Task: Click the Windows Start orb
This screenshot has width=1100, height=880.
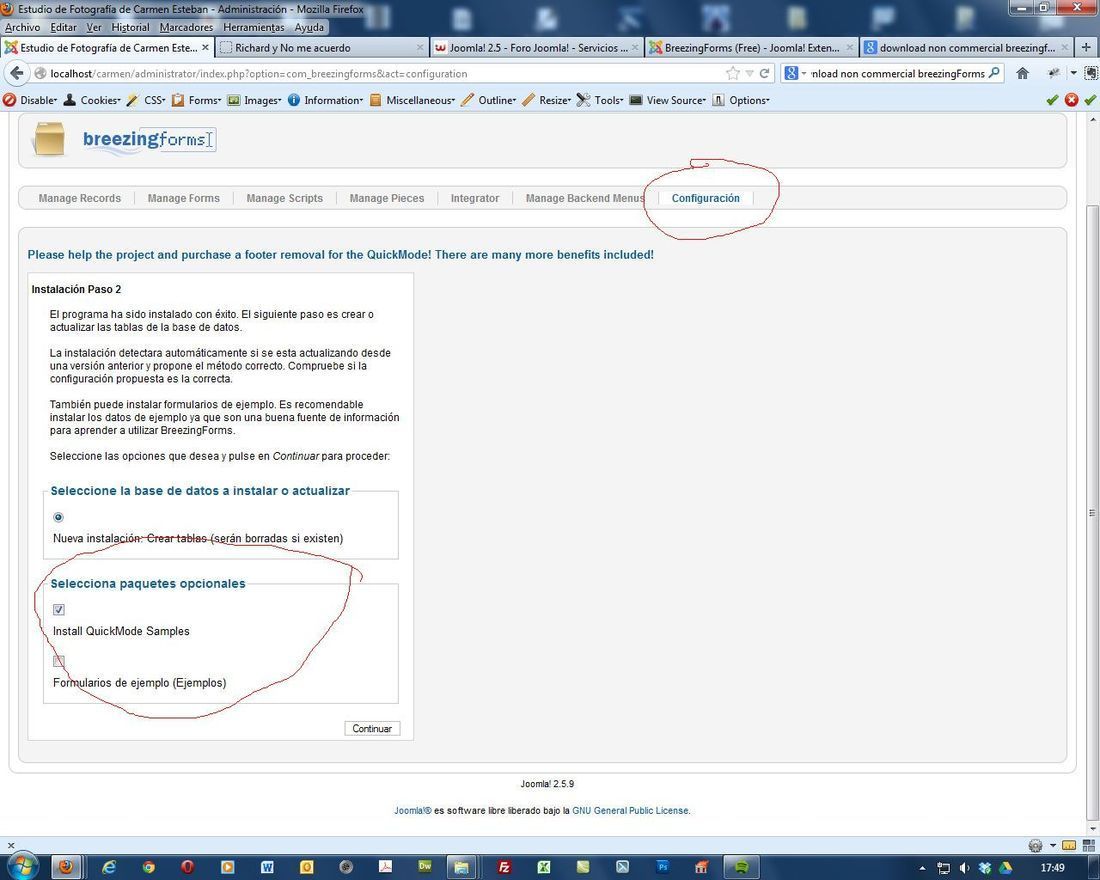Action: click(23, 866)
